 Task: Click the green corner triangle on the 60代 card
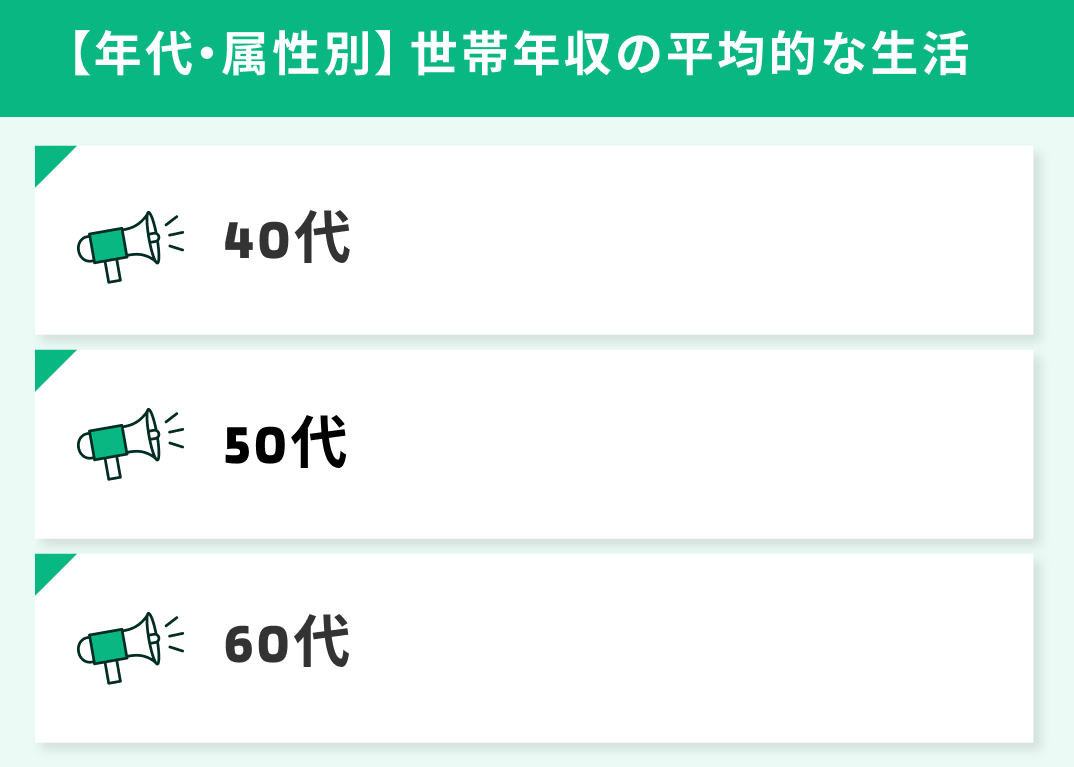coord(48,567)
